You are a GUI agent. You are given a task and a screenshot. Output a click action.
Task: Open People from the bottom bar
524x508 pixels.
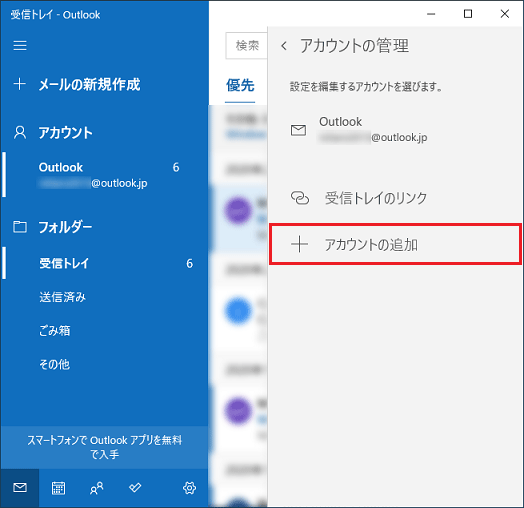coord(97,488)
